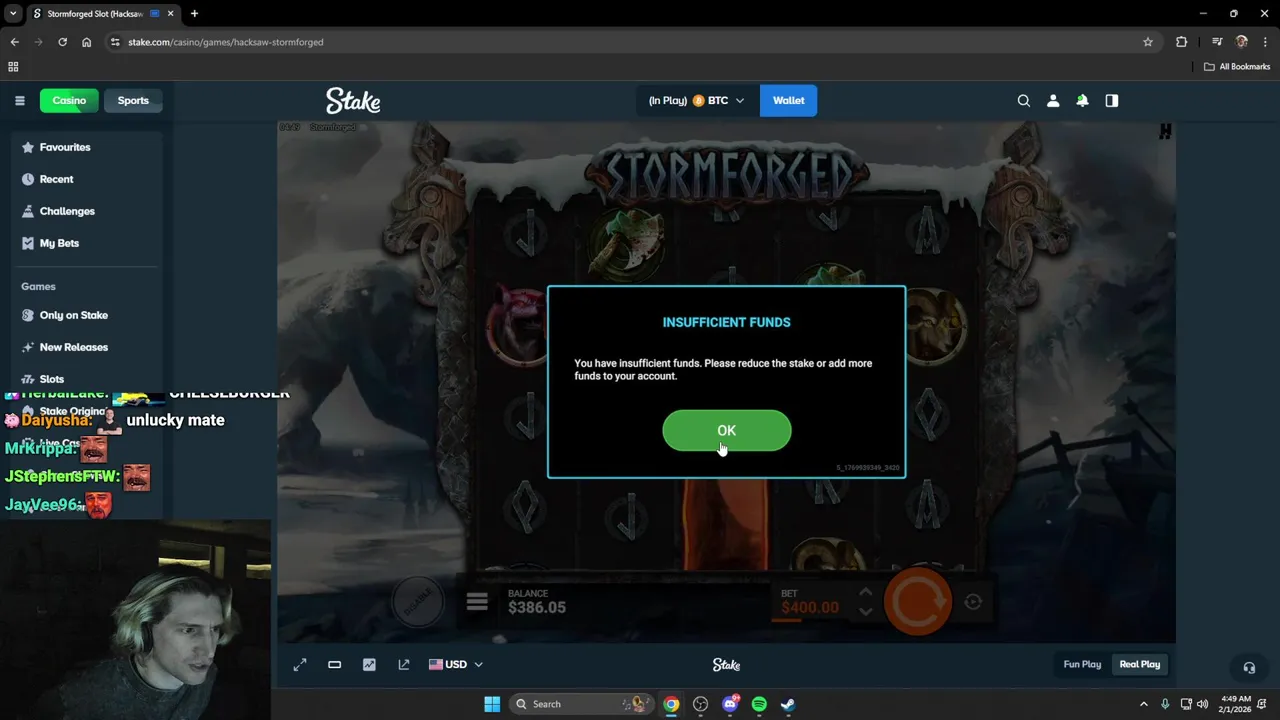Select Real Play mode
Screen dimensions: 1280x720
point(1139,664)
